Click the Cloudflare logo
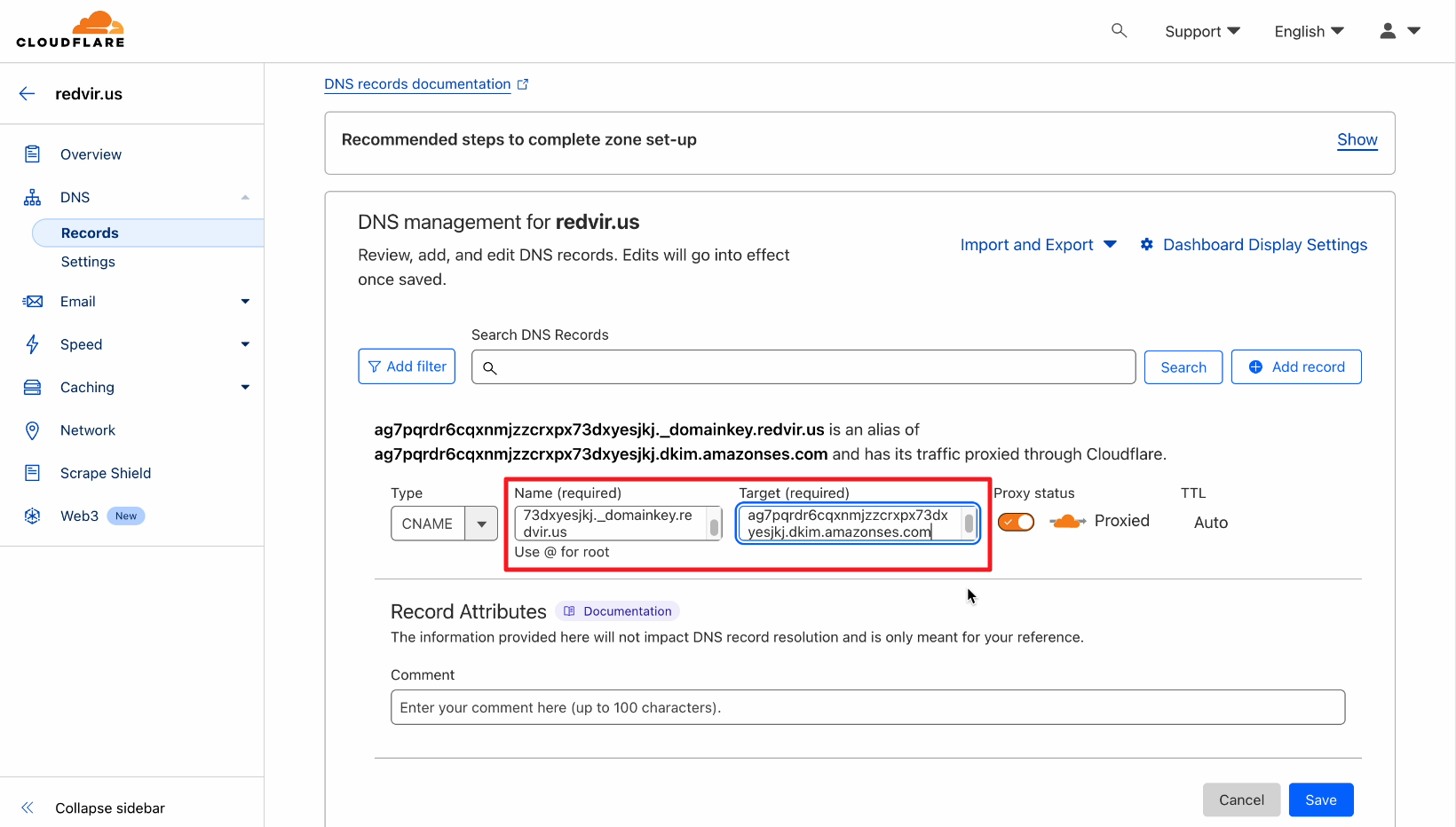This screenshot has height=827, width=1456. 71,30
